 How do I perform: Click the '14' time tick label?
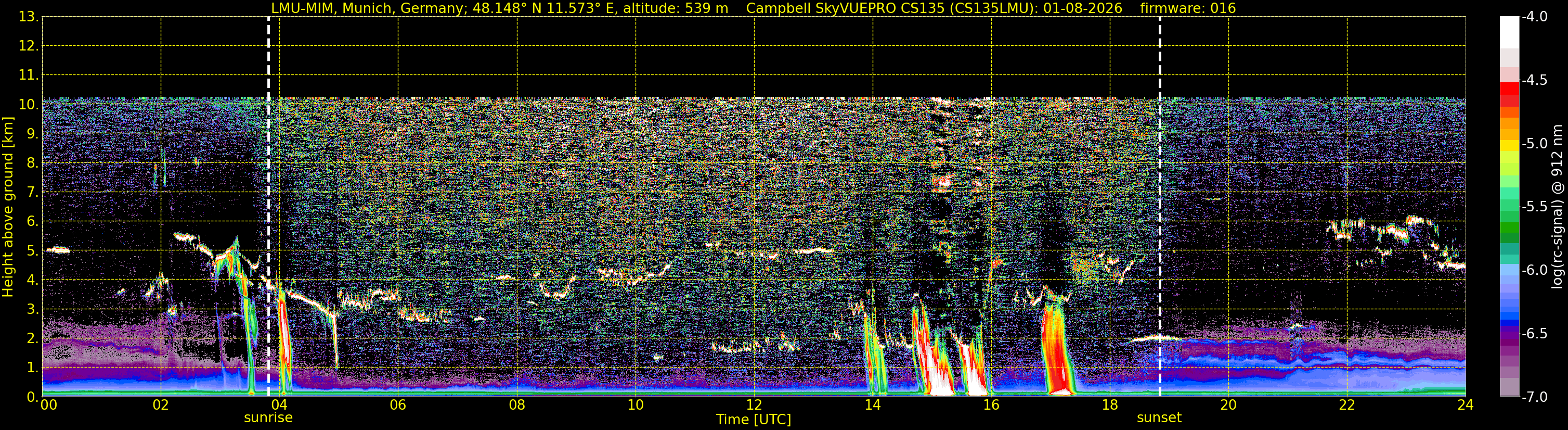tap(873, 405)
